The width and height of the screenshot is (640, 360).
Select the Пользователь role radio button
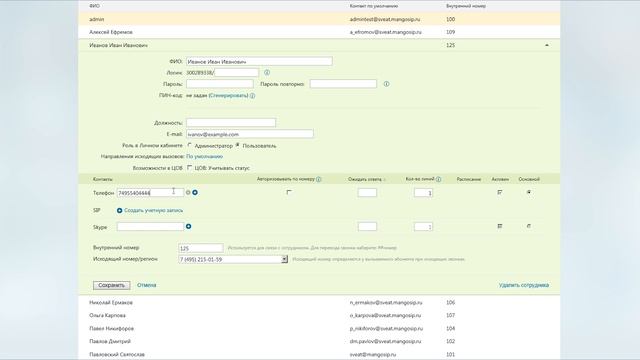pos(238,145)
